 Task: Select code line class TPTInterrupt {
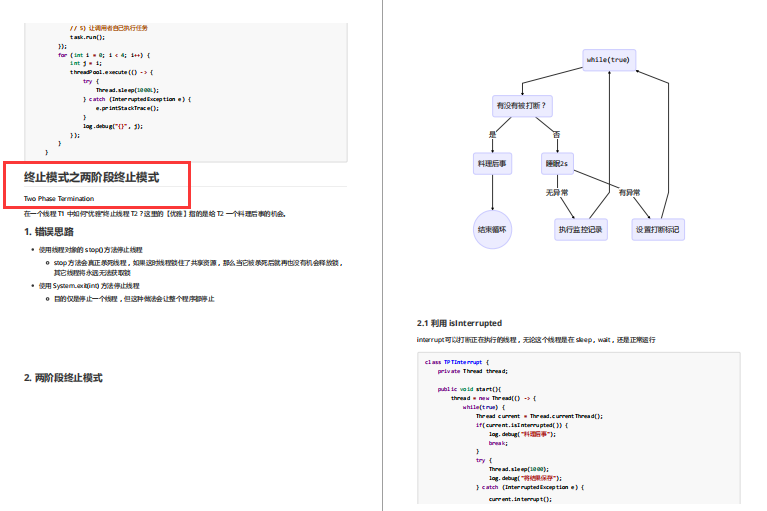click(x=457, y=362)
